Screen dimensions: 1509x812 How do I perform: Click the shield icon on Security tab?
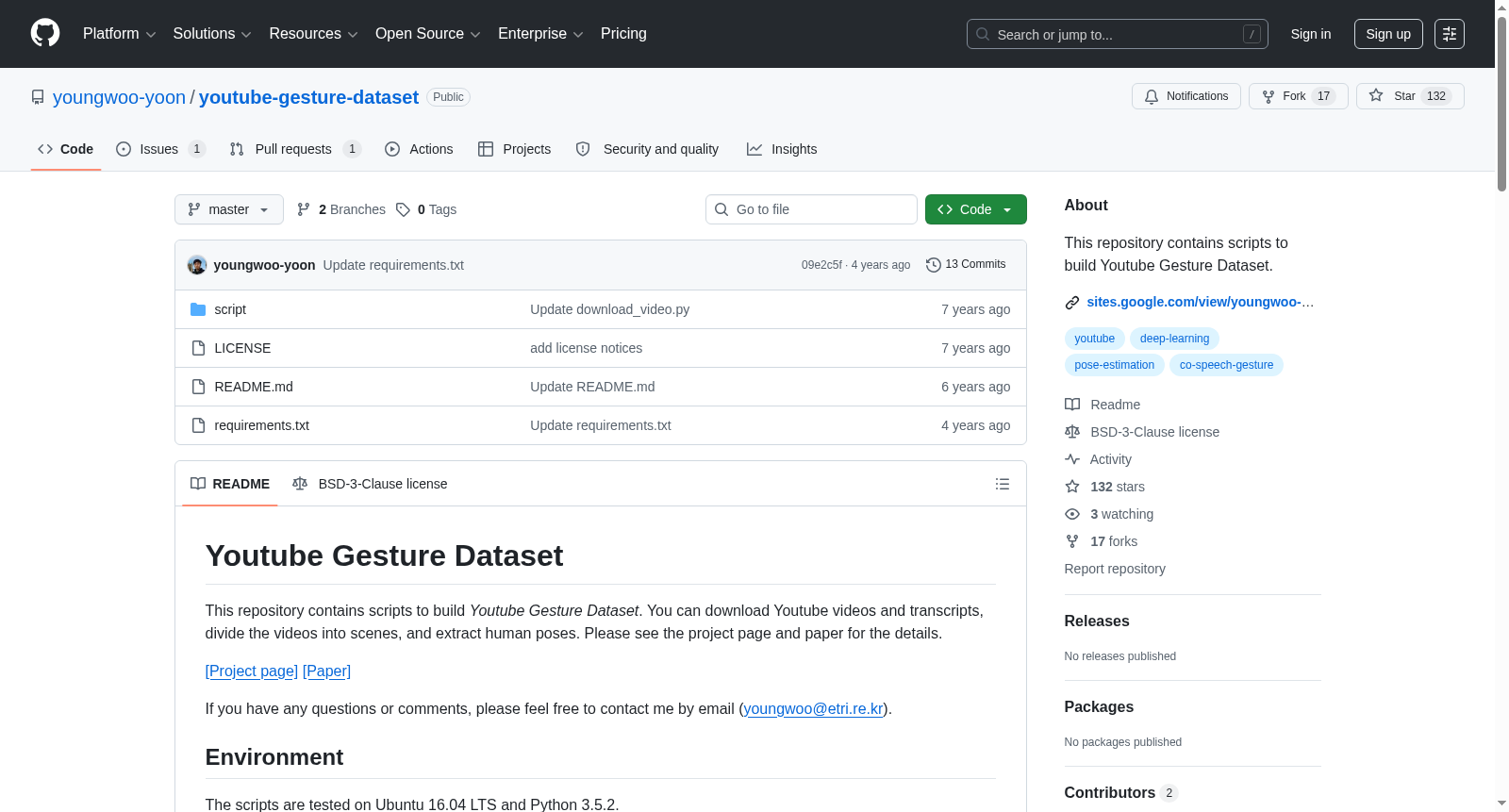(583, 149)
